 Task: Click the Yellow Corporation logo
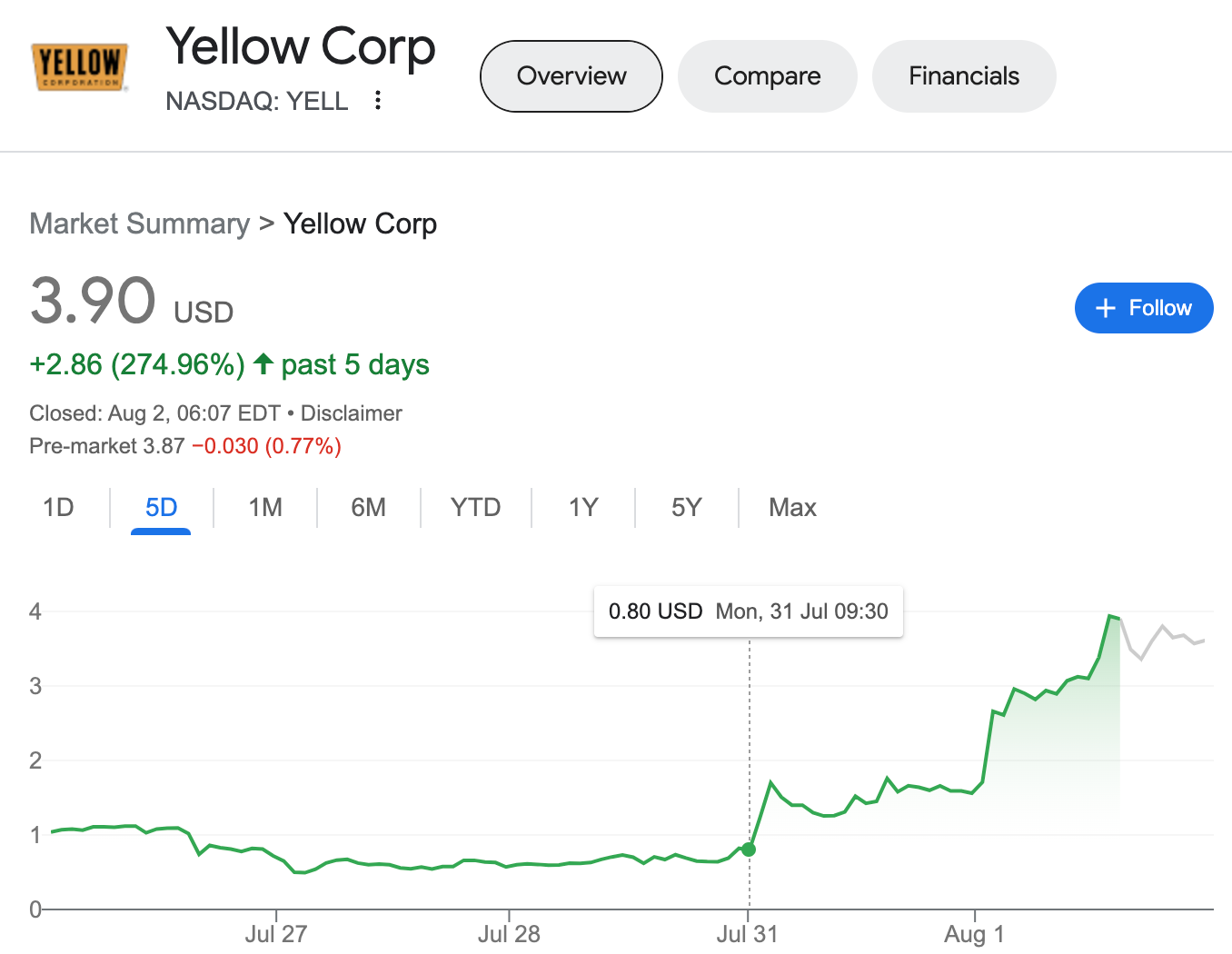(79, 66)
